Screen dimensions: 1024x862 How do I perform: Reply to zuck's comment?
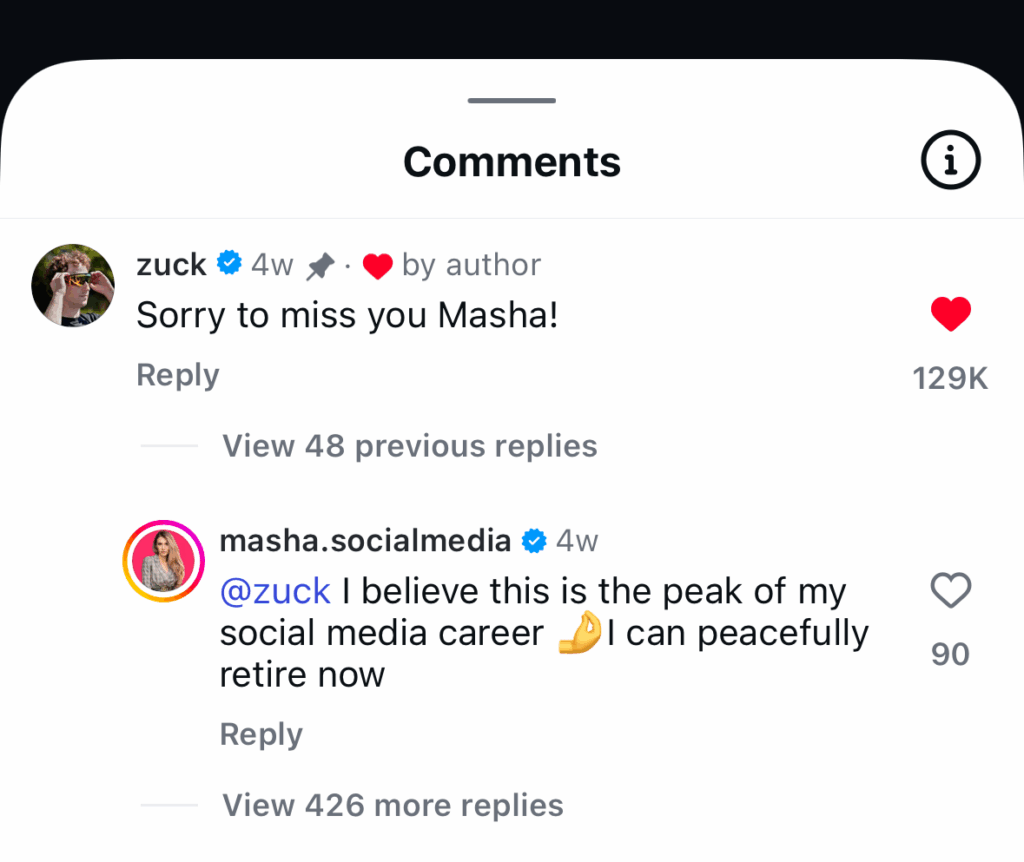(x=177, y=375)
